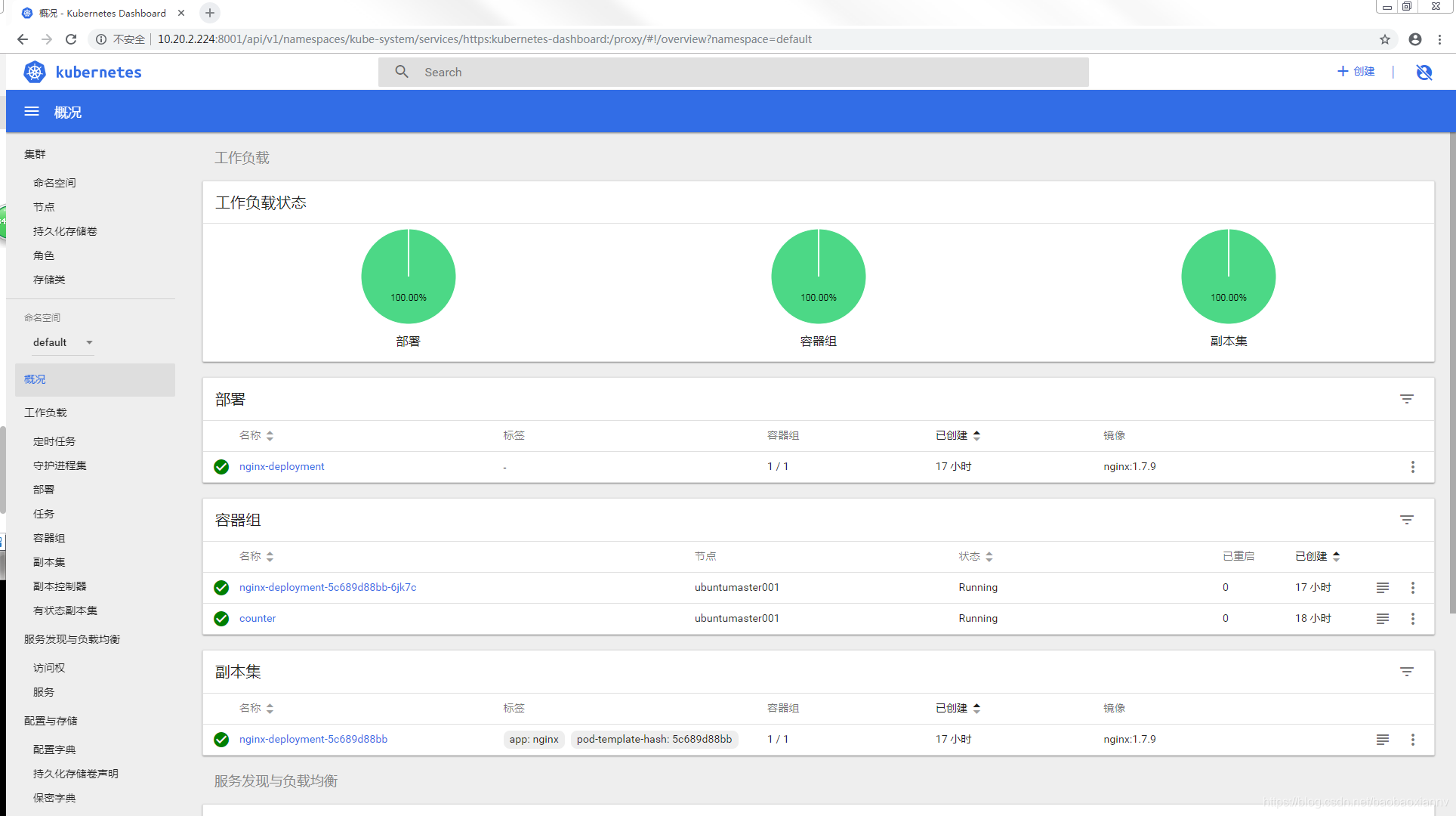Sort 部署 table by 已创建
This screenshot has width=1456, height=816.
coord(958,435)
